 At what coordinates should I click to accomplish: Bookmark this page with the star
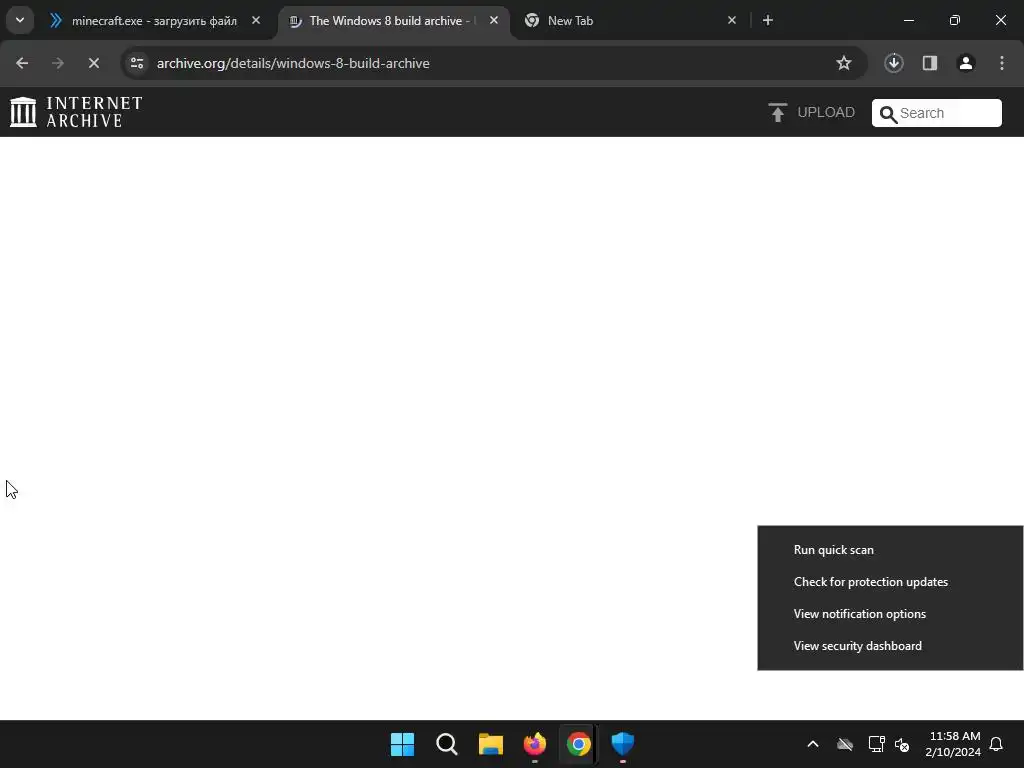(x=844, y=63)
